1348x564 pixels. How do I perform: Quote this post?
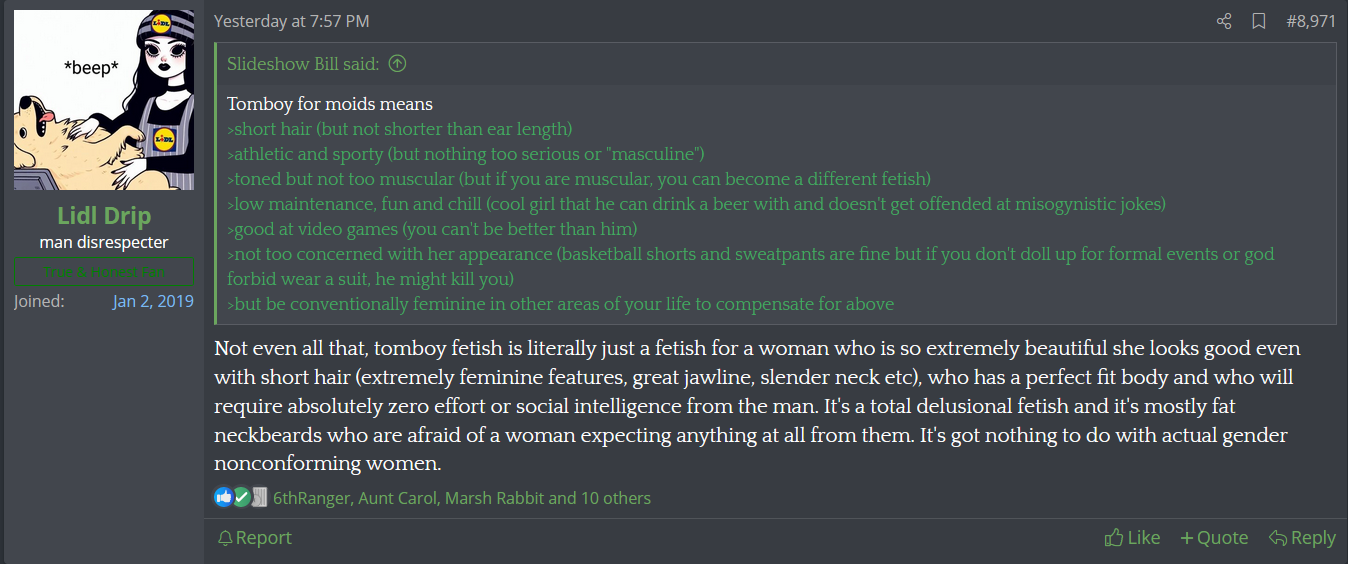(x=1214, y=538)
